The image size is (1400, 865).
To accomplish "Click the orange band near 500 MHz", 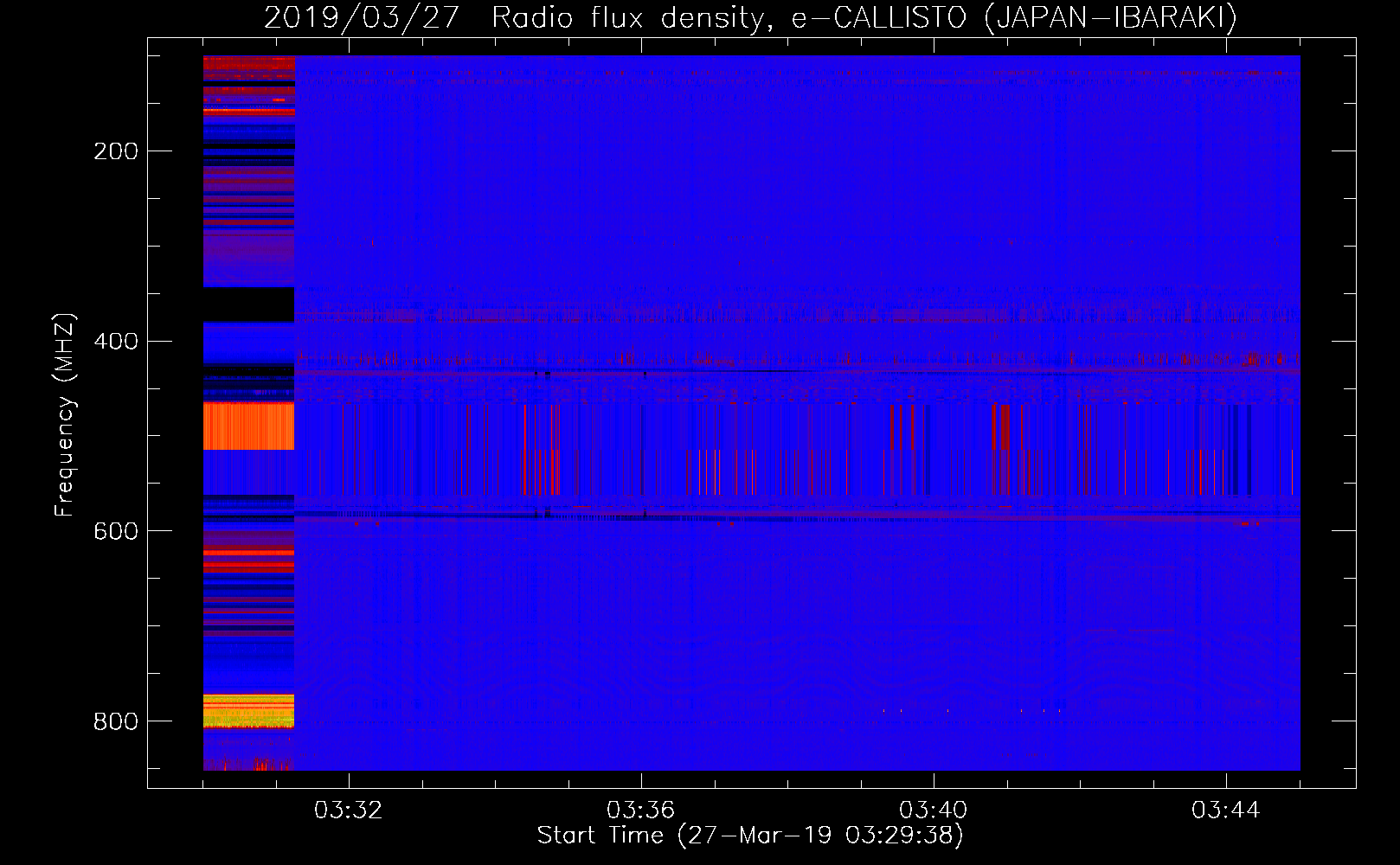I will [x=248, y=426].
